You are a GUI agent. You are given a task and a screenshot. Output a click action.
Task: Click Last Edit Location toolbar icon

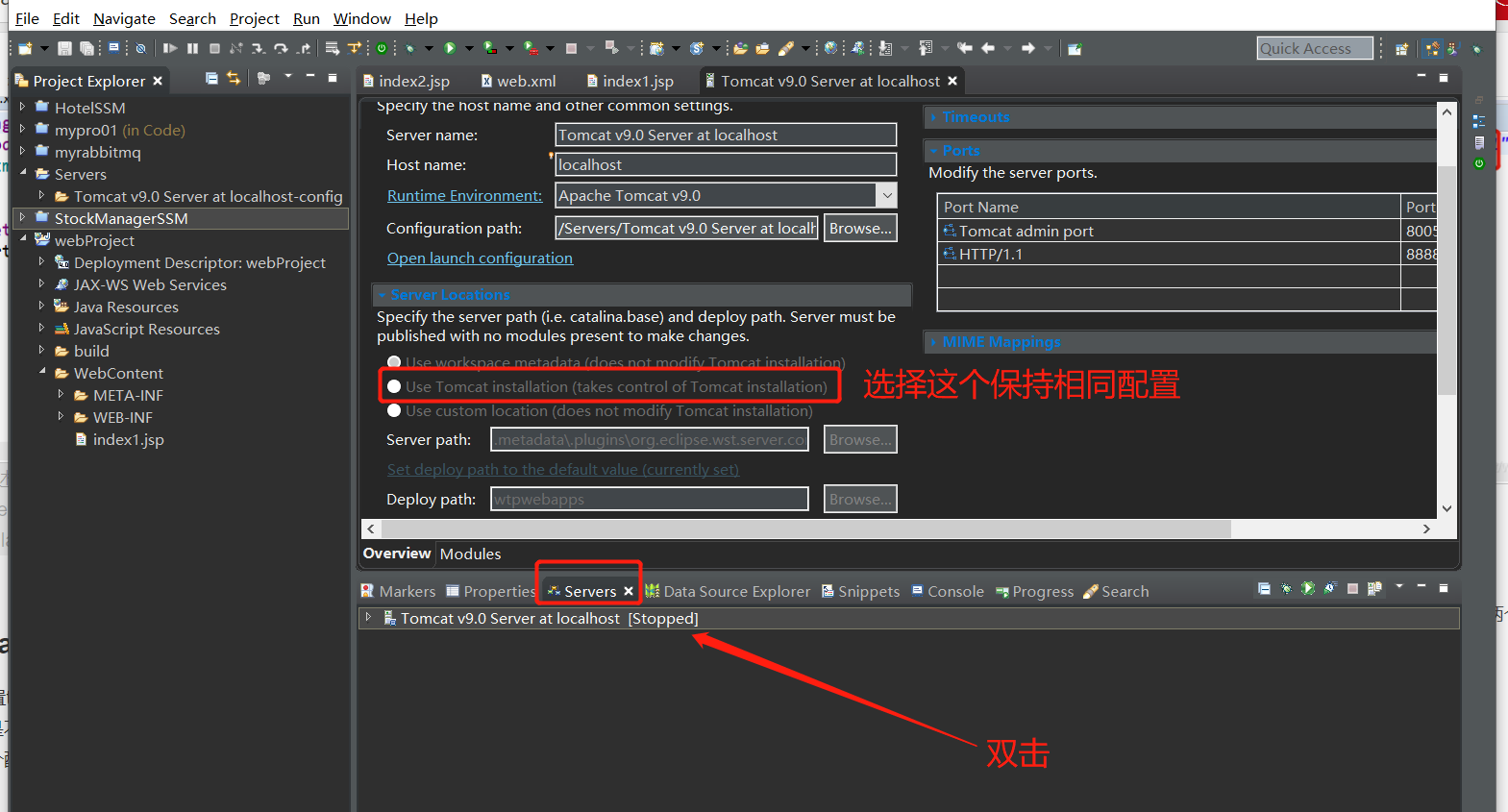(x=965, y=48)
